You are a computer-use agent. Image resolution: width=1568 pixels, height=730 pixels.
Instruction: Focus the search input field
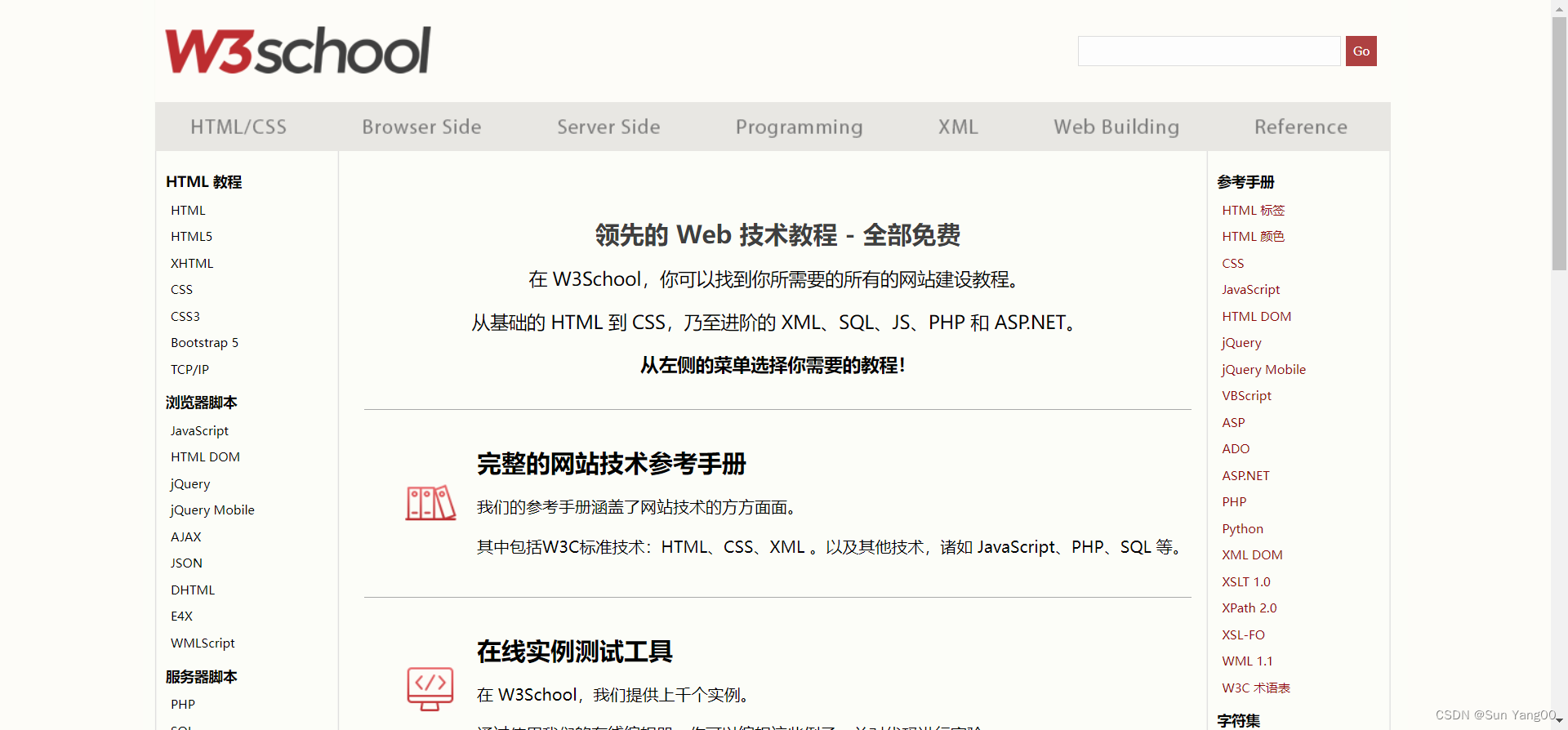[1209, 51]
